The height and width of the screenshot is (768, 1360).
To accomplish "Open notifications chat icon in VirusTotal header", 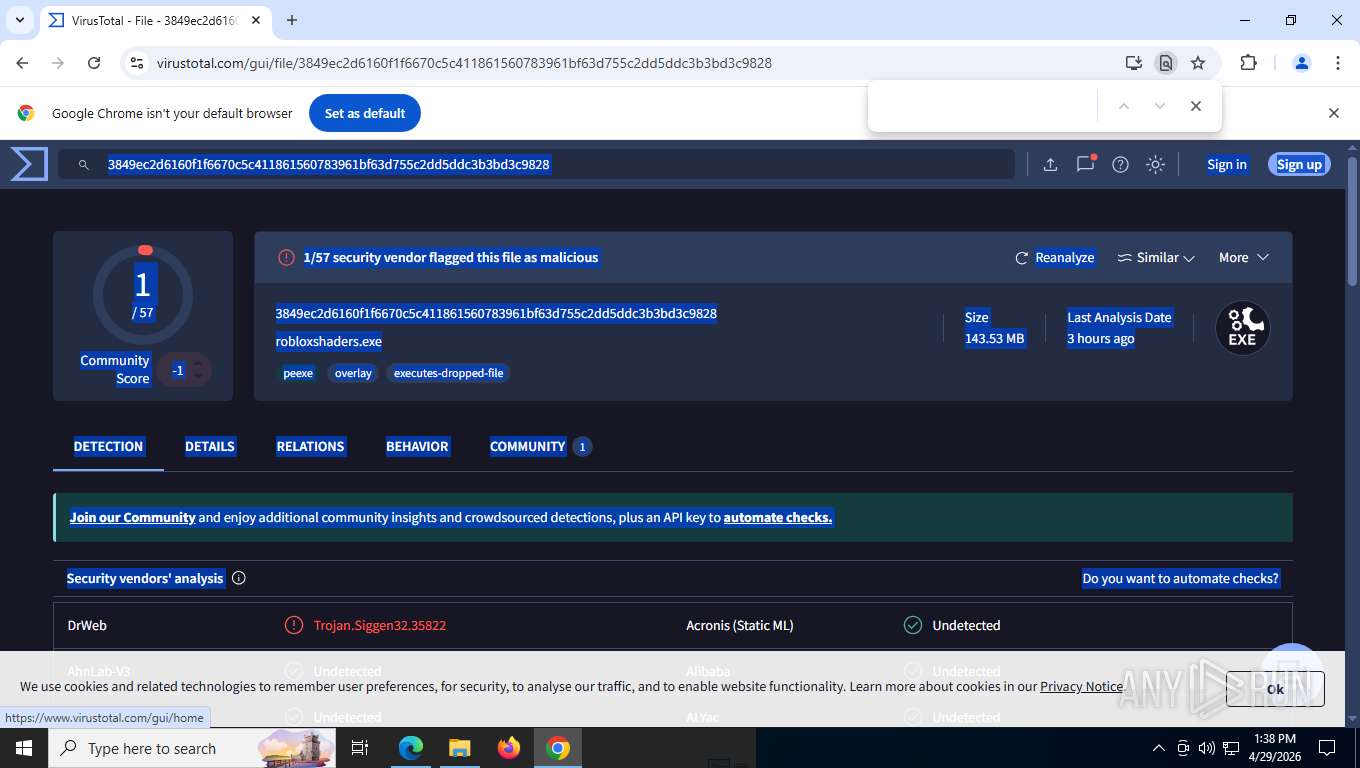I will pyautogui.click(x=1085, y=164).
